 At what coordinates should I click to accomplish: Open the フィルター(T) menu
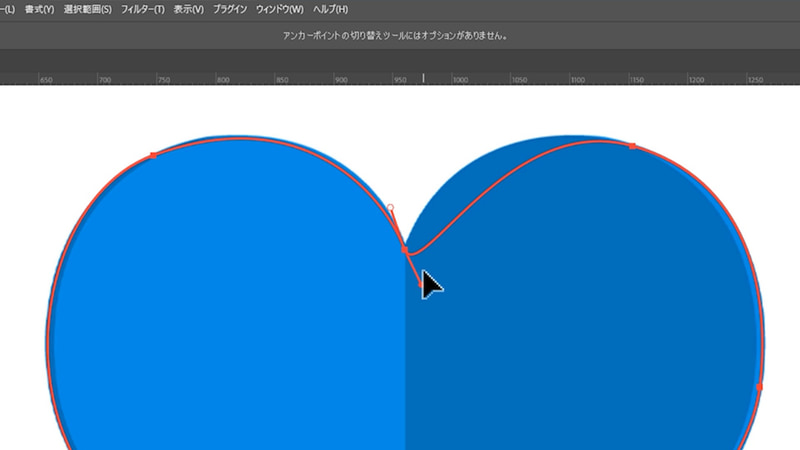pos(142,9)
